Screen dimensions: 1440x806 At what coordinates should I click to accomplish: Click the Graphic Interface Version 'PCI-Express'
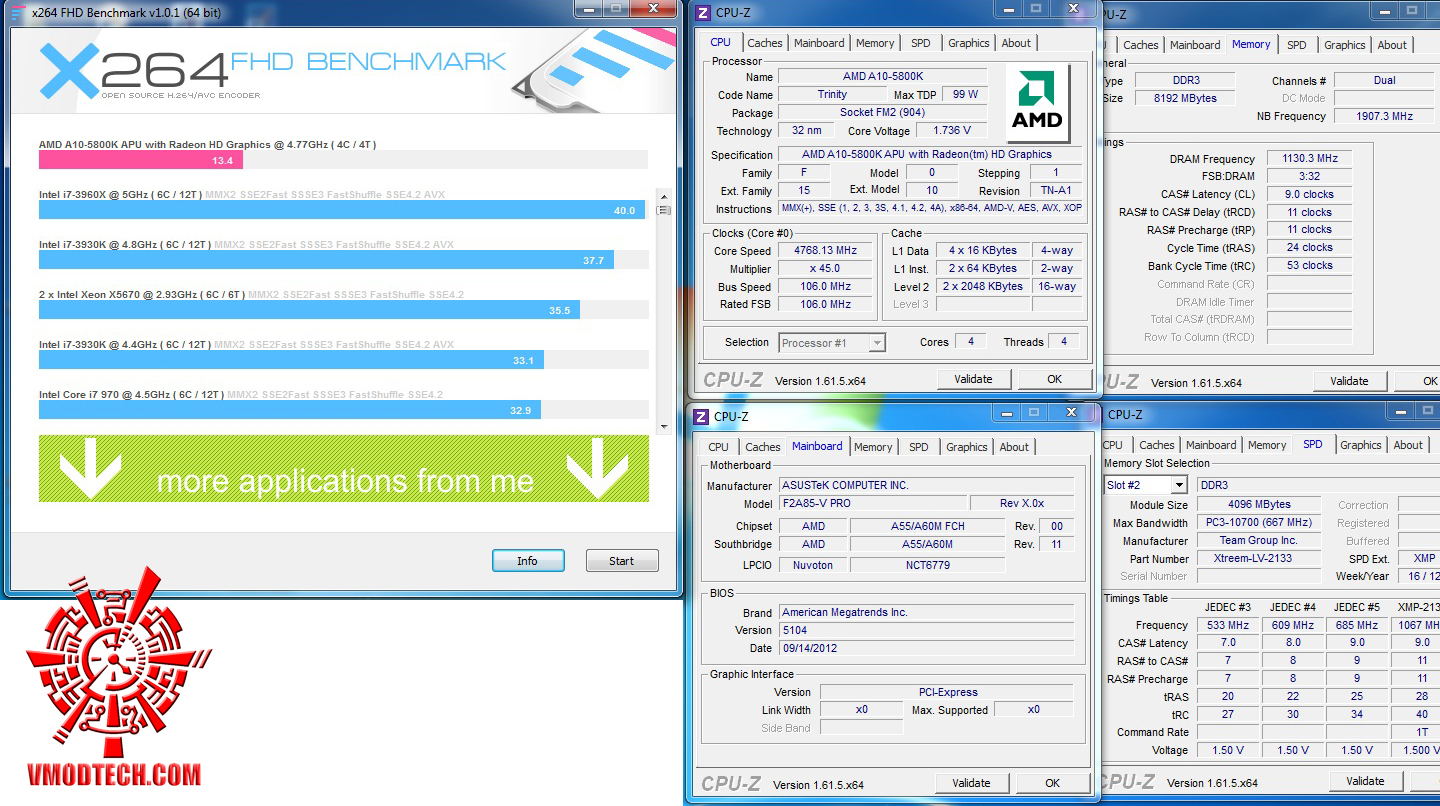pyautogui.click(x=947, y=692)
